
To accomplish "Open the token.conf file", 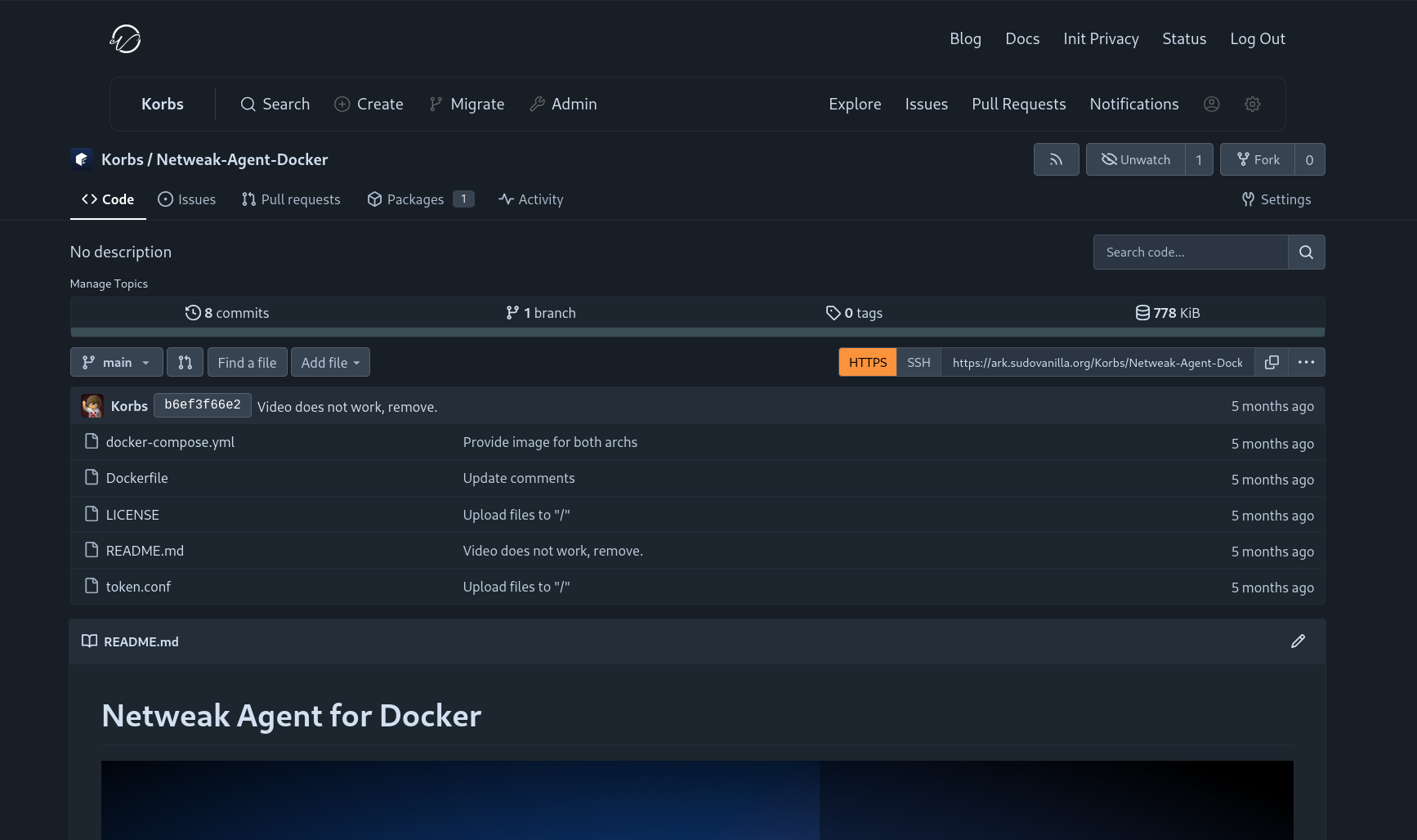I will point(138,587).
